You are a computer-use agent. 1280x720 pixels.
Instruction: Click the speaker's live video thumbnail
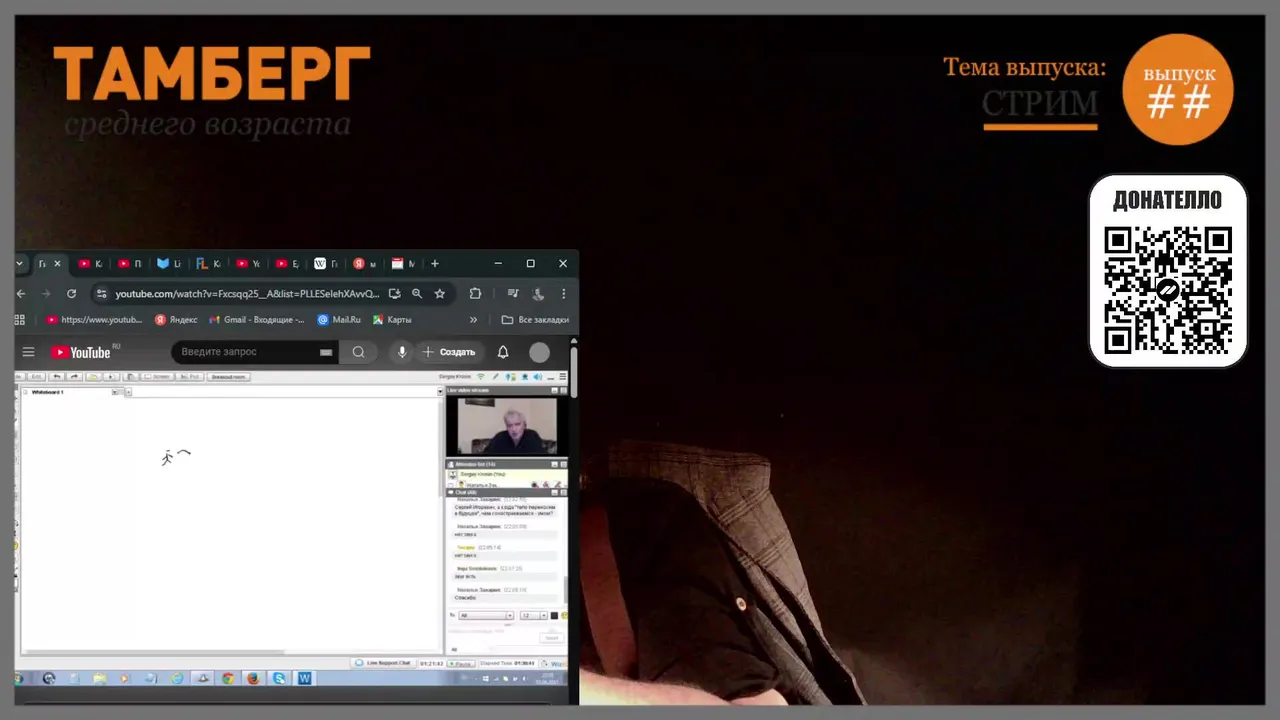pos(506,427)
